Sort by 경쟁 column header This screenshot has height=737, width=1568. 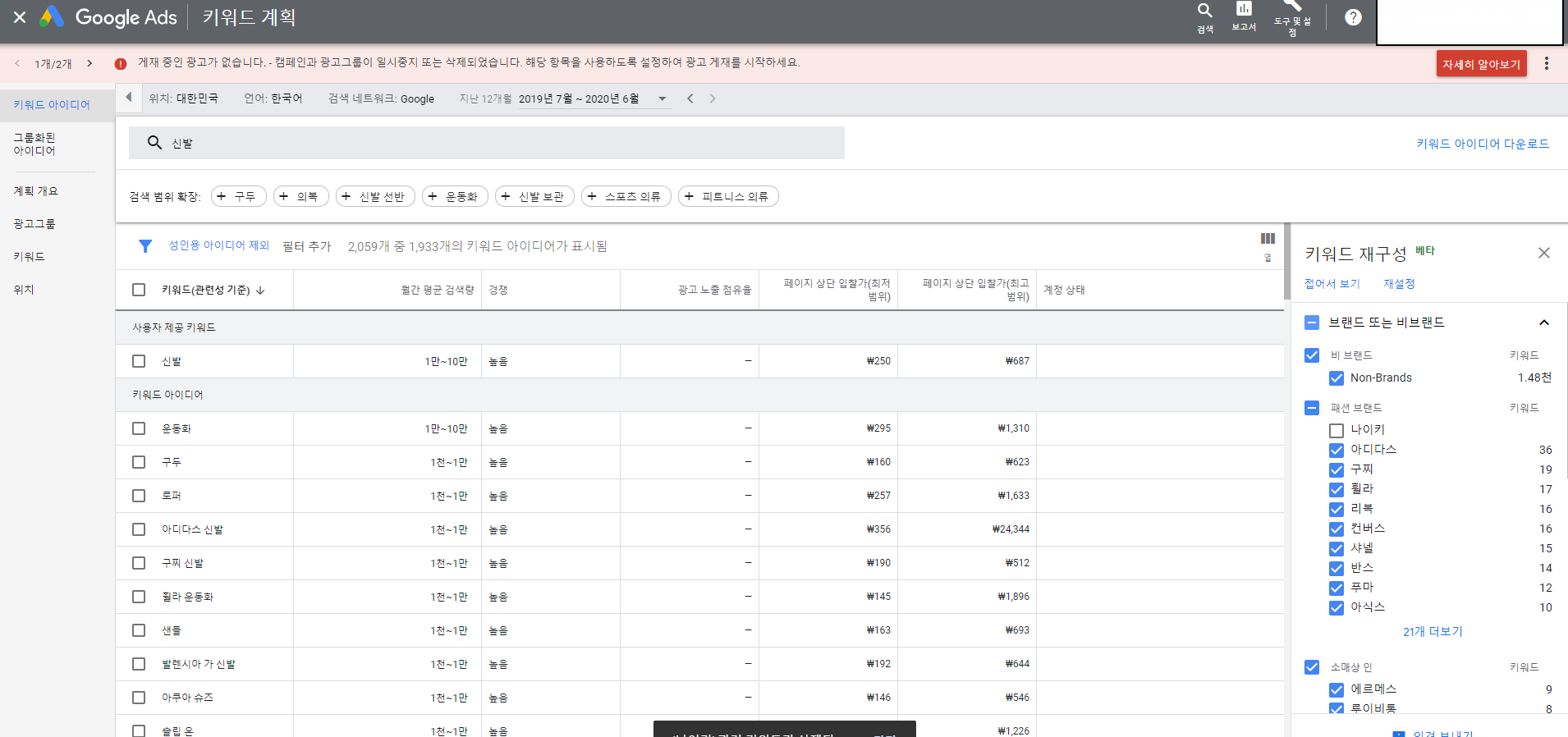(x=497, y=290)
